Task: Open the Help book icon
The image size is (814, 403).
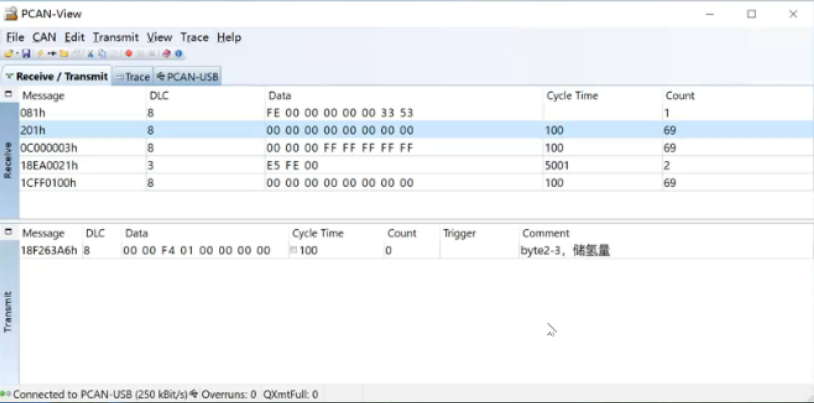Action: point(166,53)
